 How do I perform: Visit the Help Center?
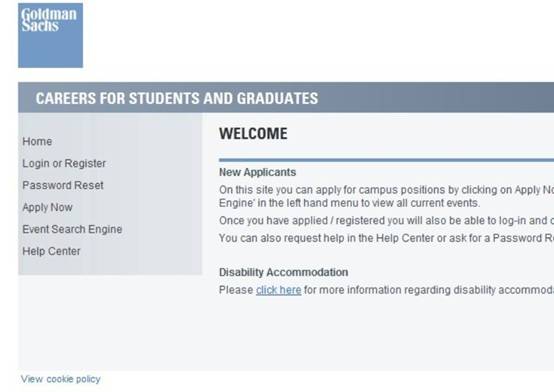click(51, 251)
